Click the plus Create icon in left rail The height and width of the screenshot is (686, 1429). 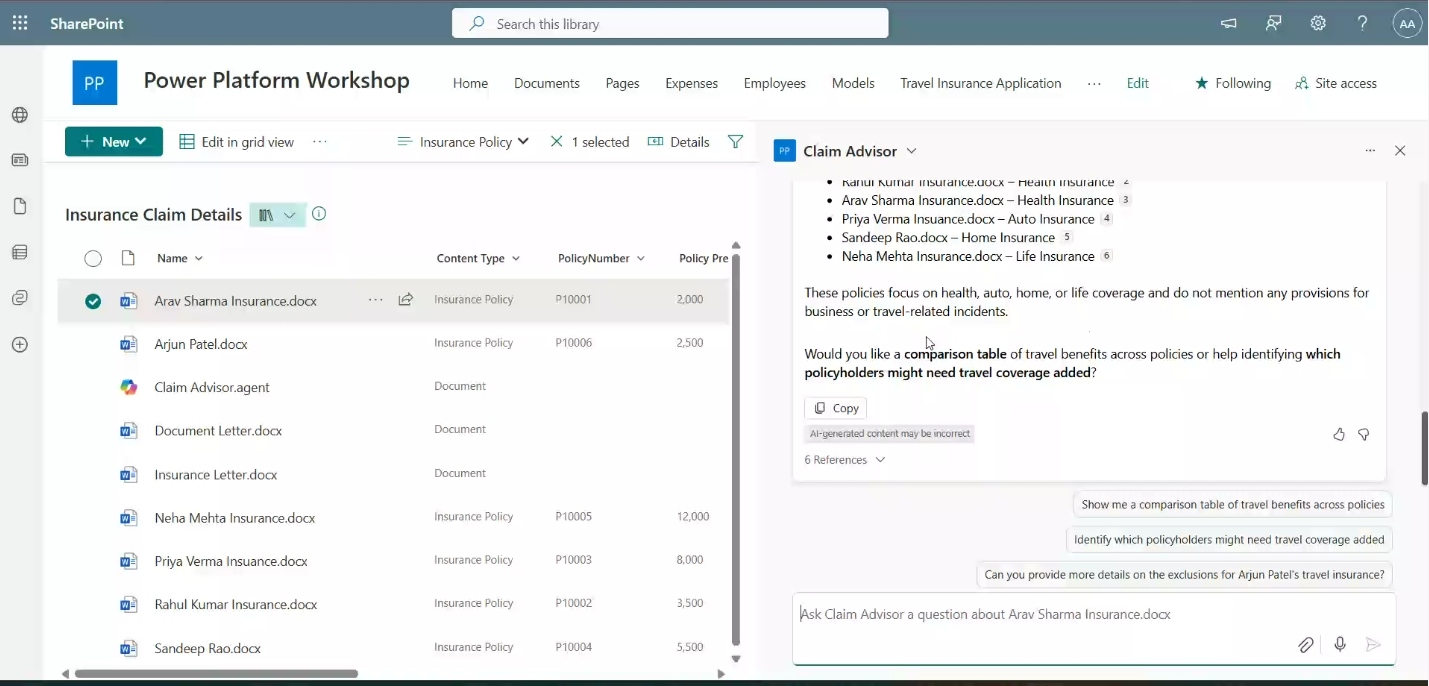[x=20, y=345]
